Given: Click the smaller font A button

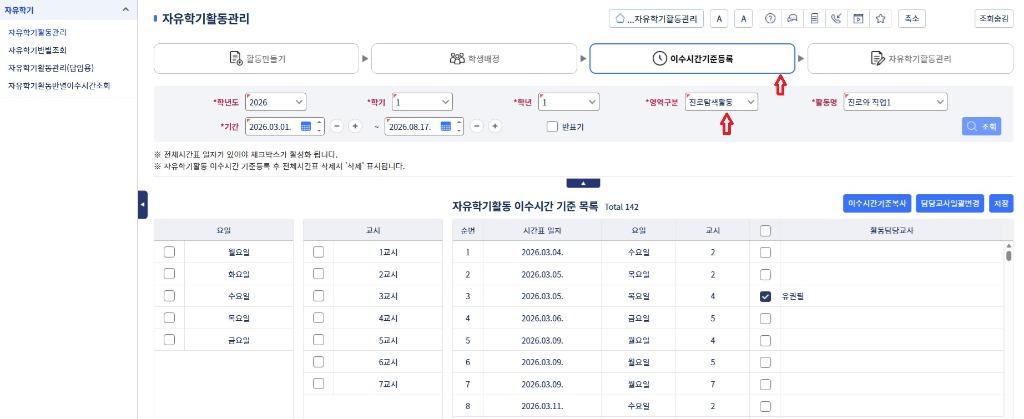Looking at the screenshot, I should click(x=719, y=19).
